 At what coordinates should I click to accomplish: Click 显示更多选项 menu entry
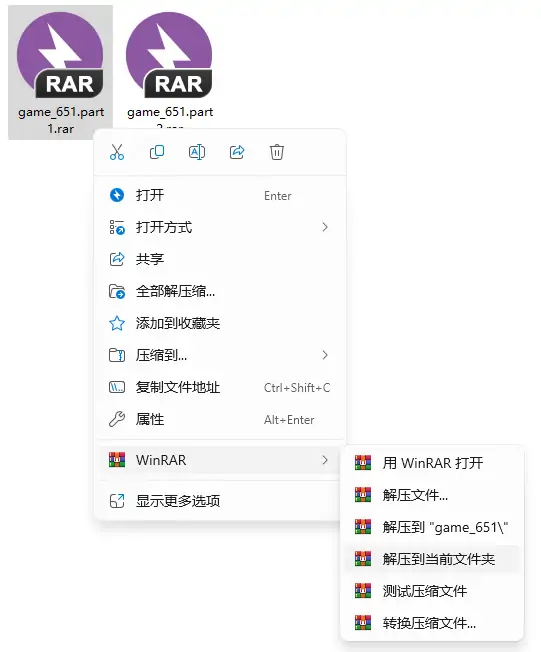point(220,501)
